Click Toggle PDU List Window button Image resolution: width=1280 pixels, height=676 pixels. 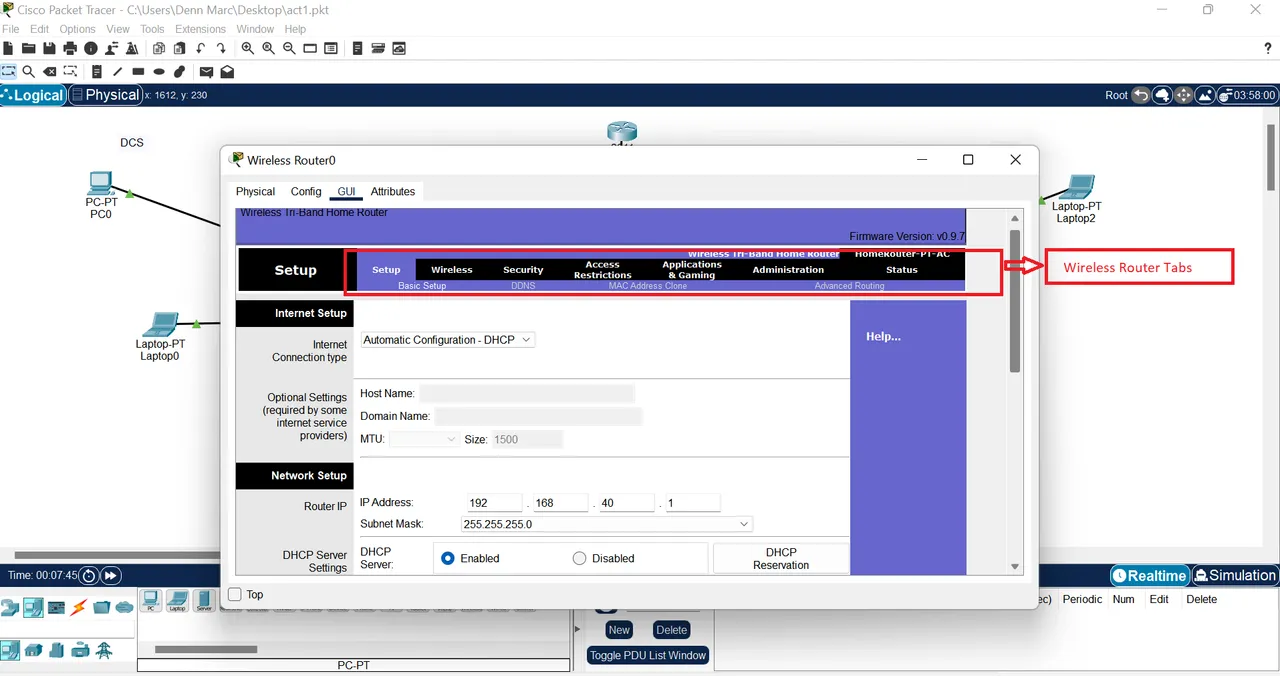click(648, 656)
